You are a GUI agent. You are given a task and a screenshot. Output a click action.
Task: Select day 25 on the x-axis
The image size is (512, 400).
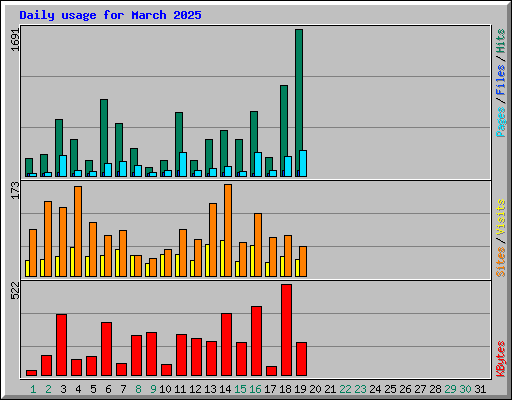pos(390,389)
